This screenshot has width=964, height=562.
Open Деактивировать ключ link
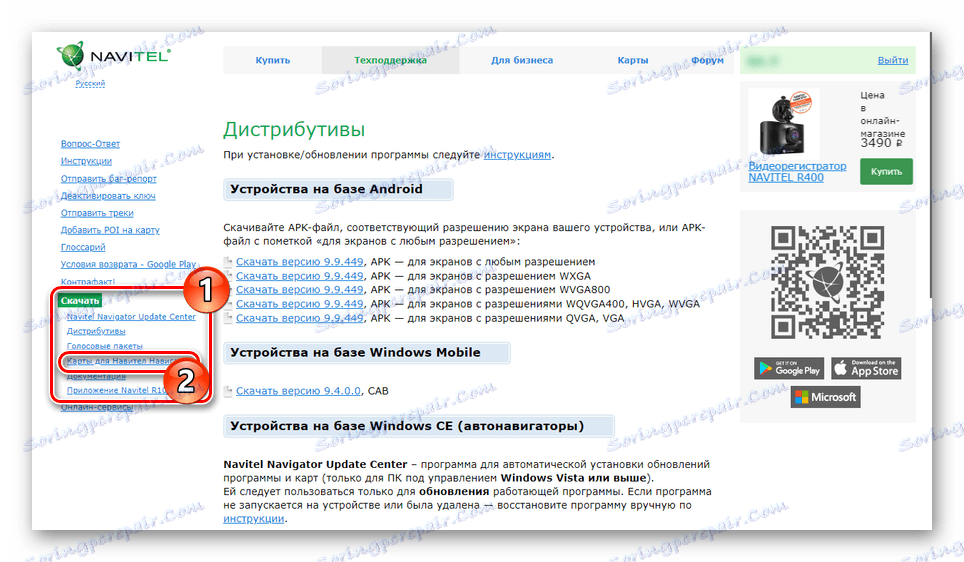point(108,196)
